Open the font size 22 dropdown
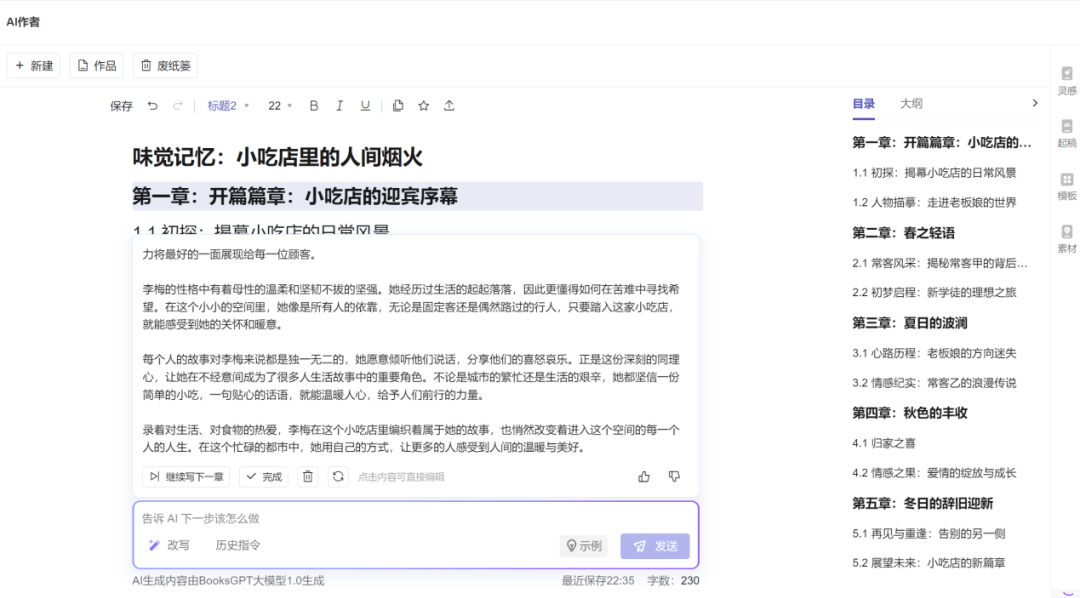 pos(280,106)
